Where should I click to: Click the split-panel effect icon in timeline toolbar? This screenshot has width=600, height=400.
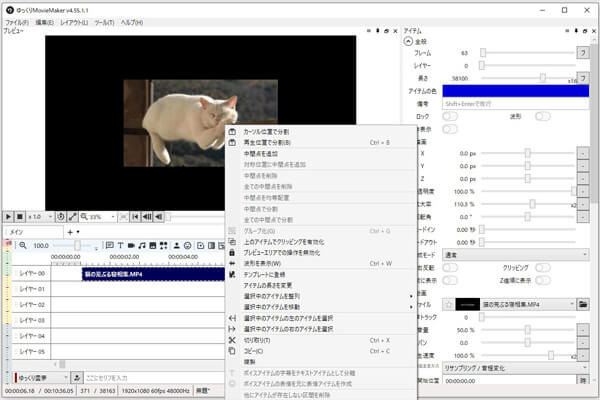click(211, 245)
